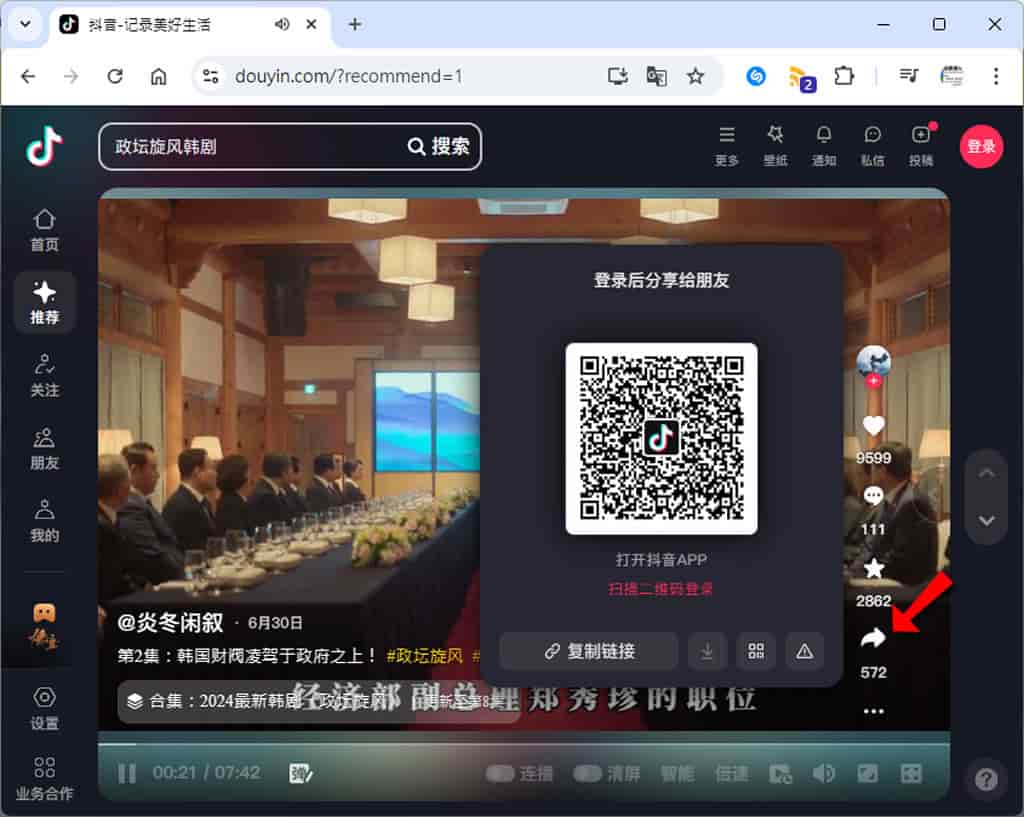
Task: Open the game controller entry in sidebar
Action: (44, 626)
